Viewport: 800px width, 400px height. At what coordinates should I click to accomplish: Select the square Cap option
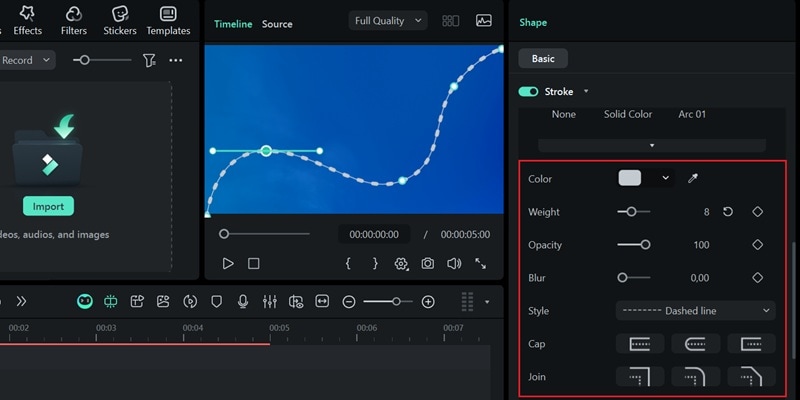tap(751, 344)
